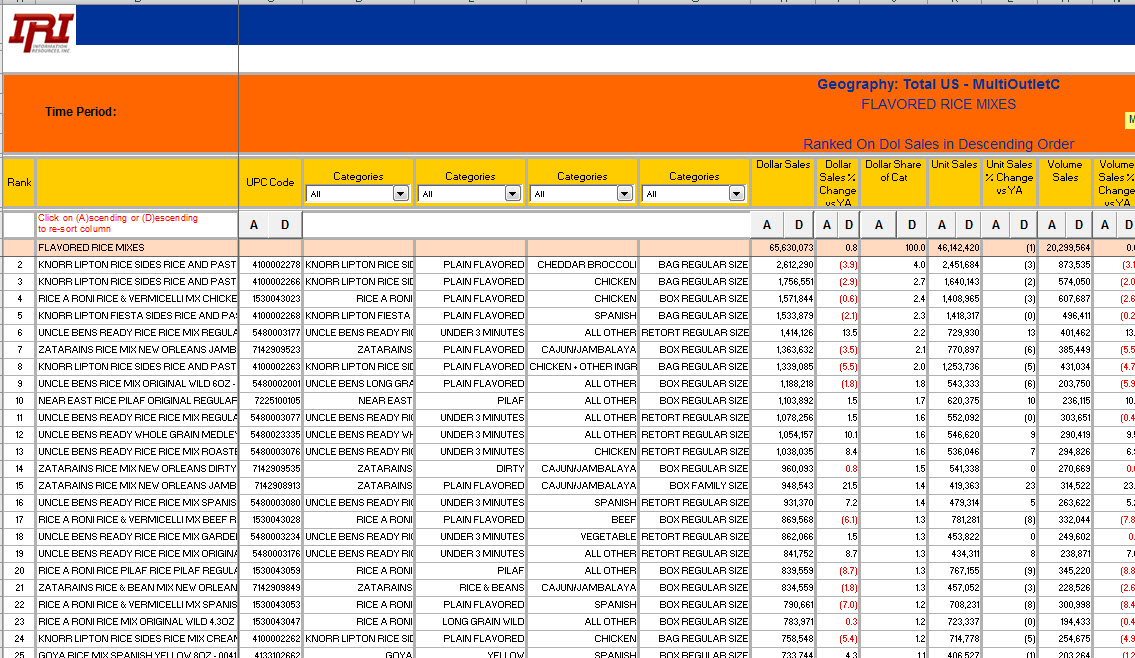Screen dimensions: 1135x658
Task: Select the Dollar Sales column header
Action: [x=783, y=182]
